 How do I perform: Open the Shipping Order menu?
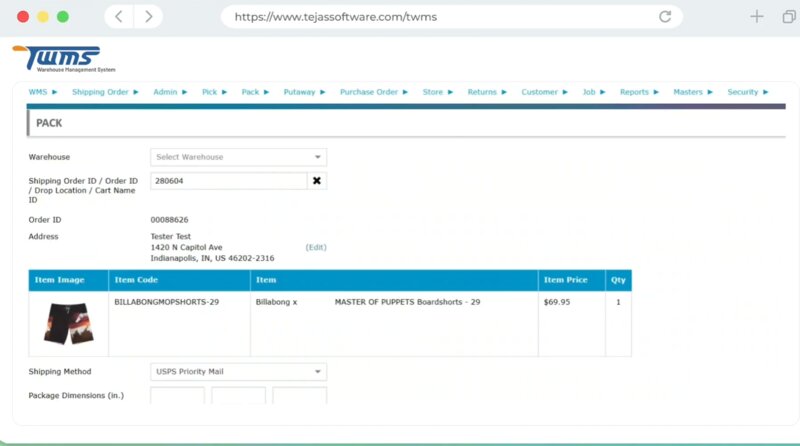[105, 92]
